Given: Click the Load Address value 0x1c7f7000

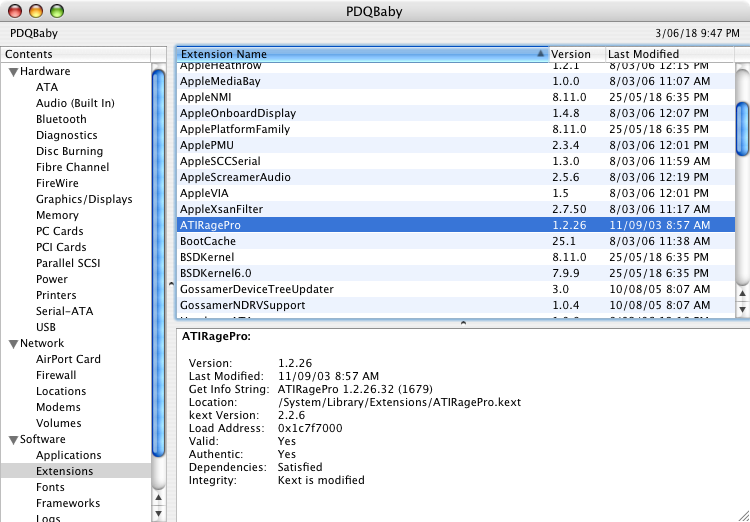Looking at the screenshot, I should 310,428.
